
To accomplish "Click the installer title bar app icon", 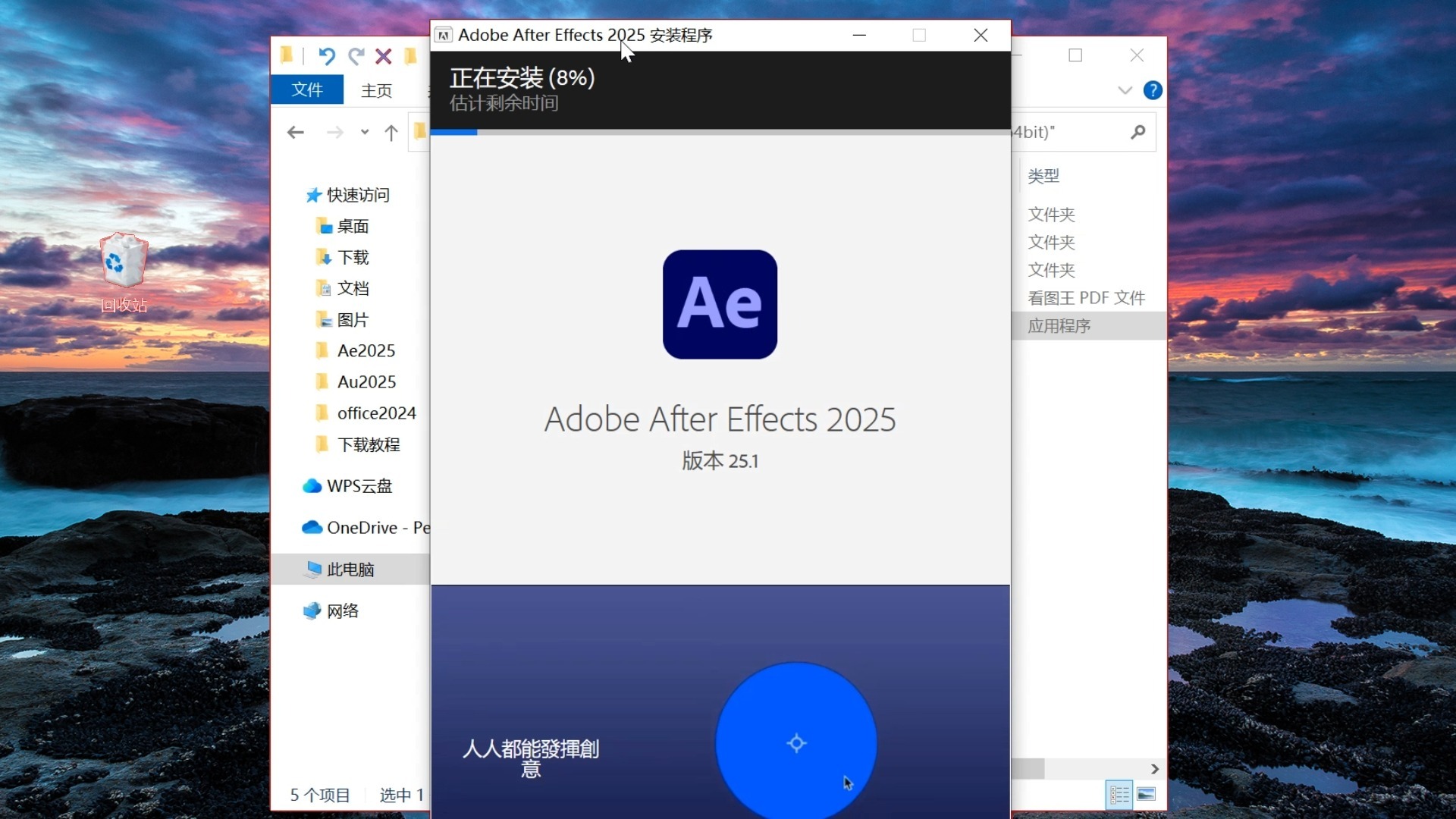I will (x=444, y=35).
